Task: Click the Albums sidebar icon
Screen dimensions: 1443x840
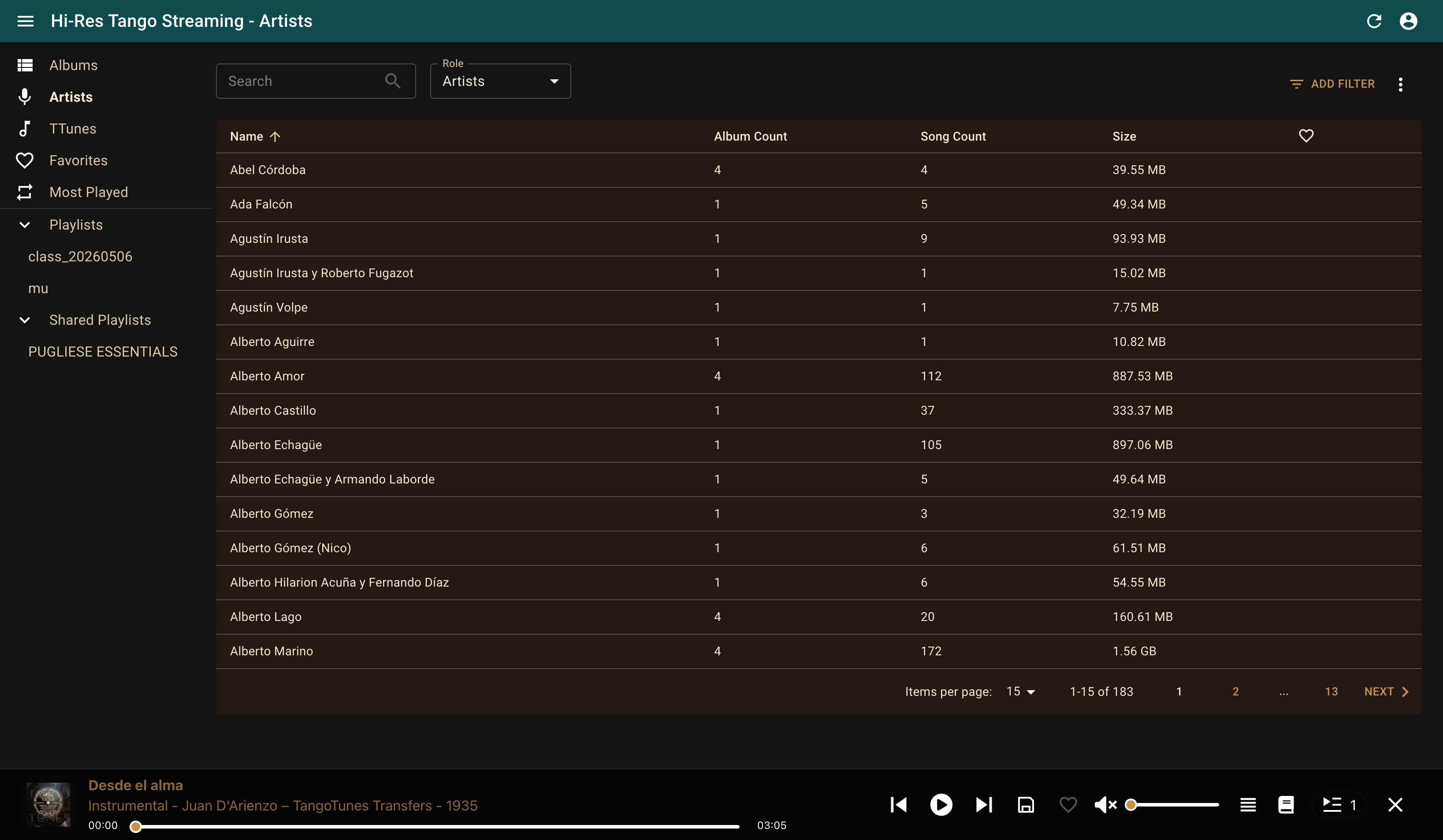Action: [25, 65]
